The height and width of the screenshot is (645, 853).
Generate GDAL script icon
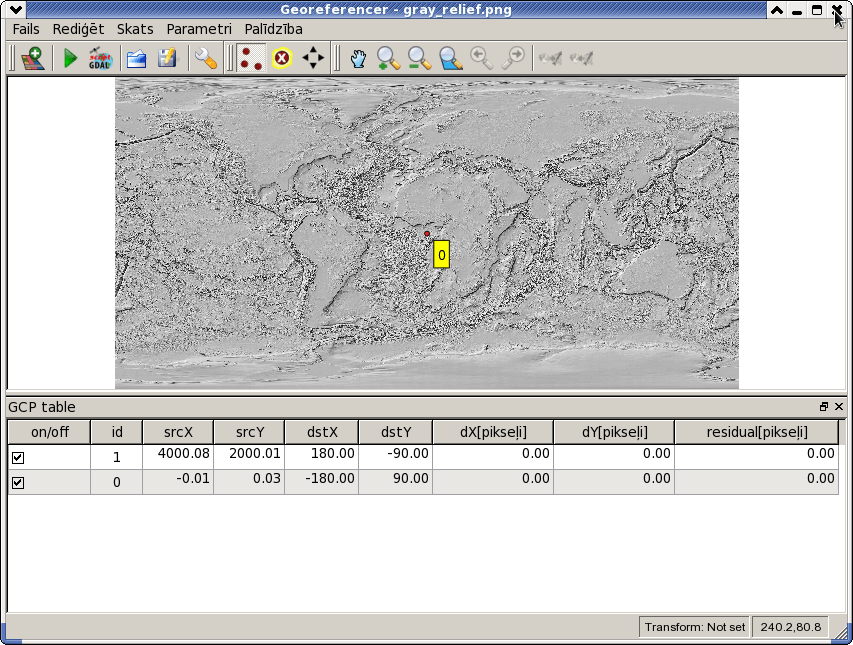100,58
